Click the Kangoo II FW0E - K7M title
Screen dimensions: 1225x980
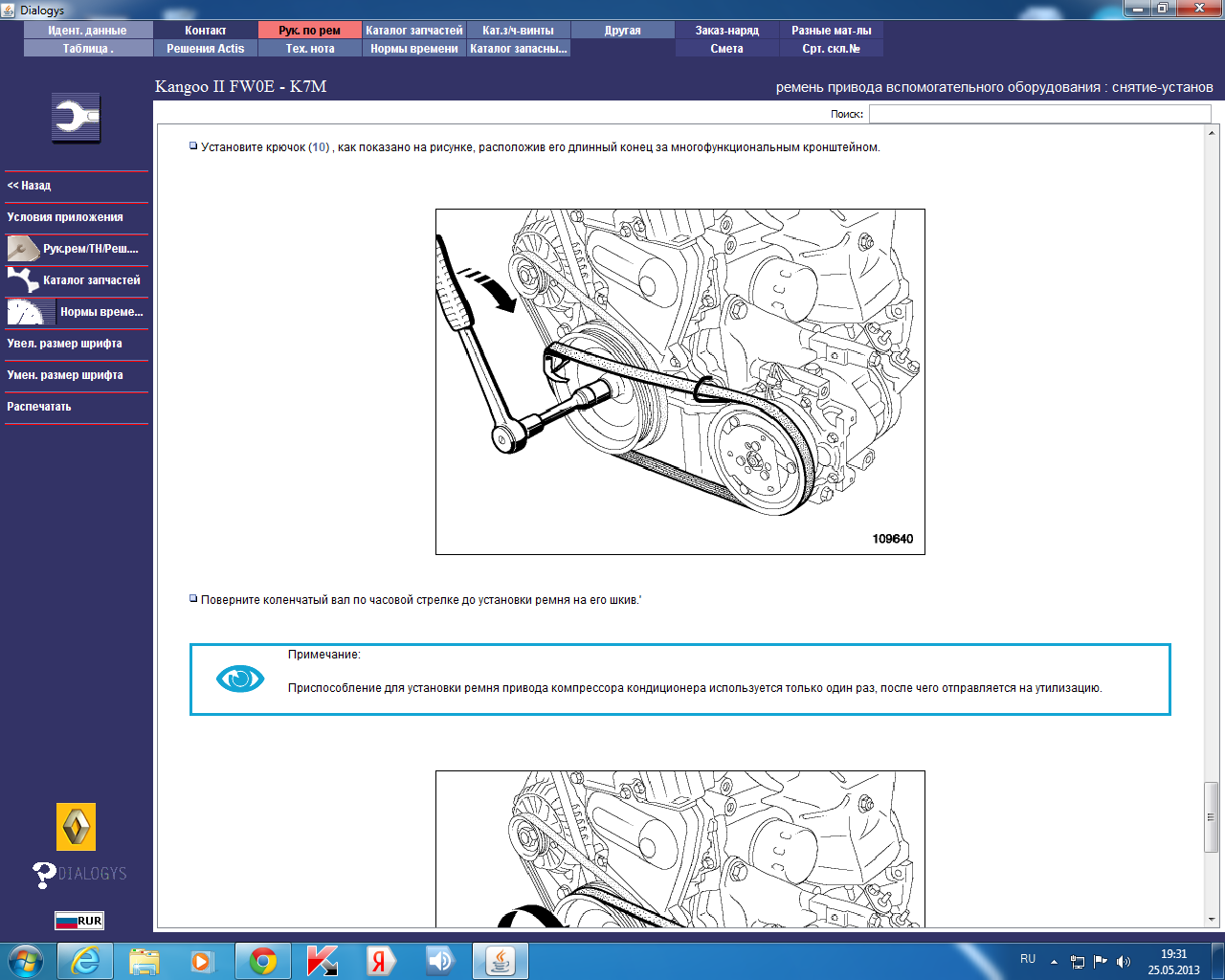pyautogui.click(x=241, y=86)
